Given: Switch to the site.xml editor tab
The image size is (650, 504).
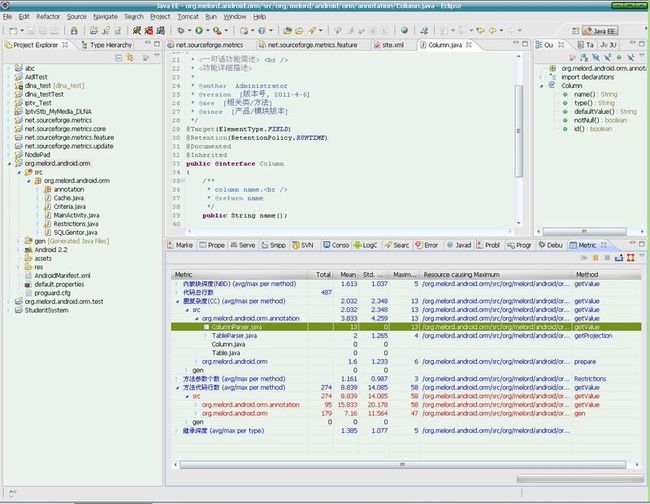Looking at the screenshot, I should (x=389, y=45).
